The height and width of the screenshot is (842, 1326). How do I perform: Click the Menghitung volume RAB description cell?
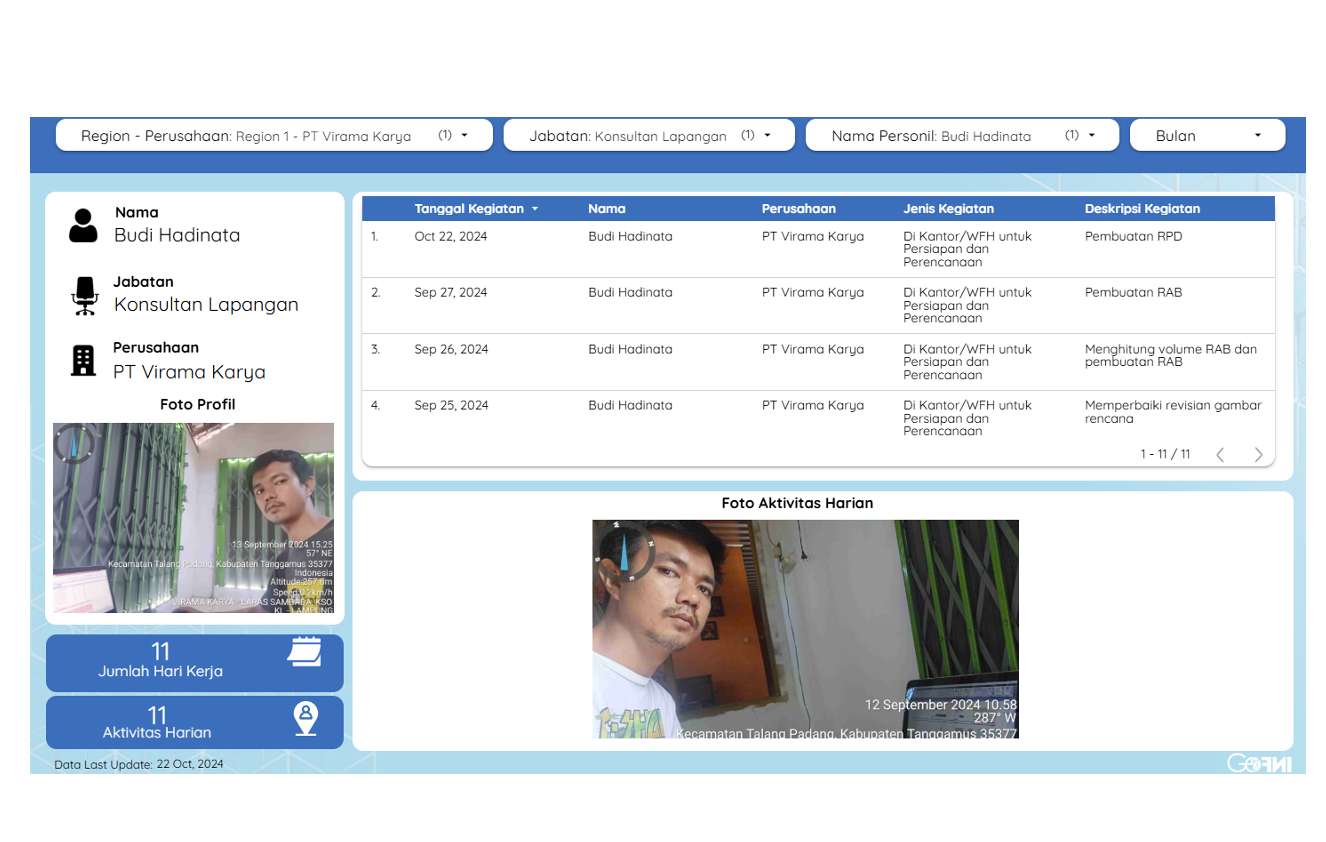pos(1171,356)
